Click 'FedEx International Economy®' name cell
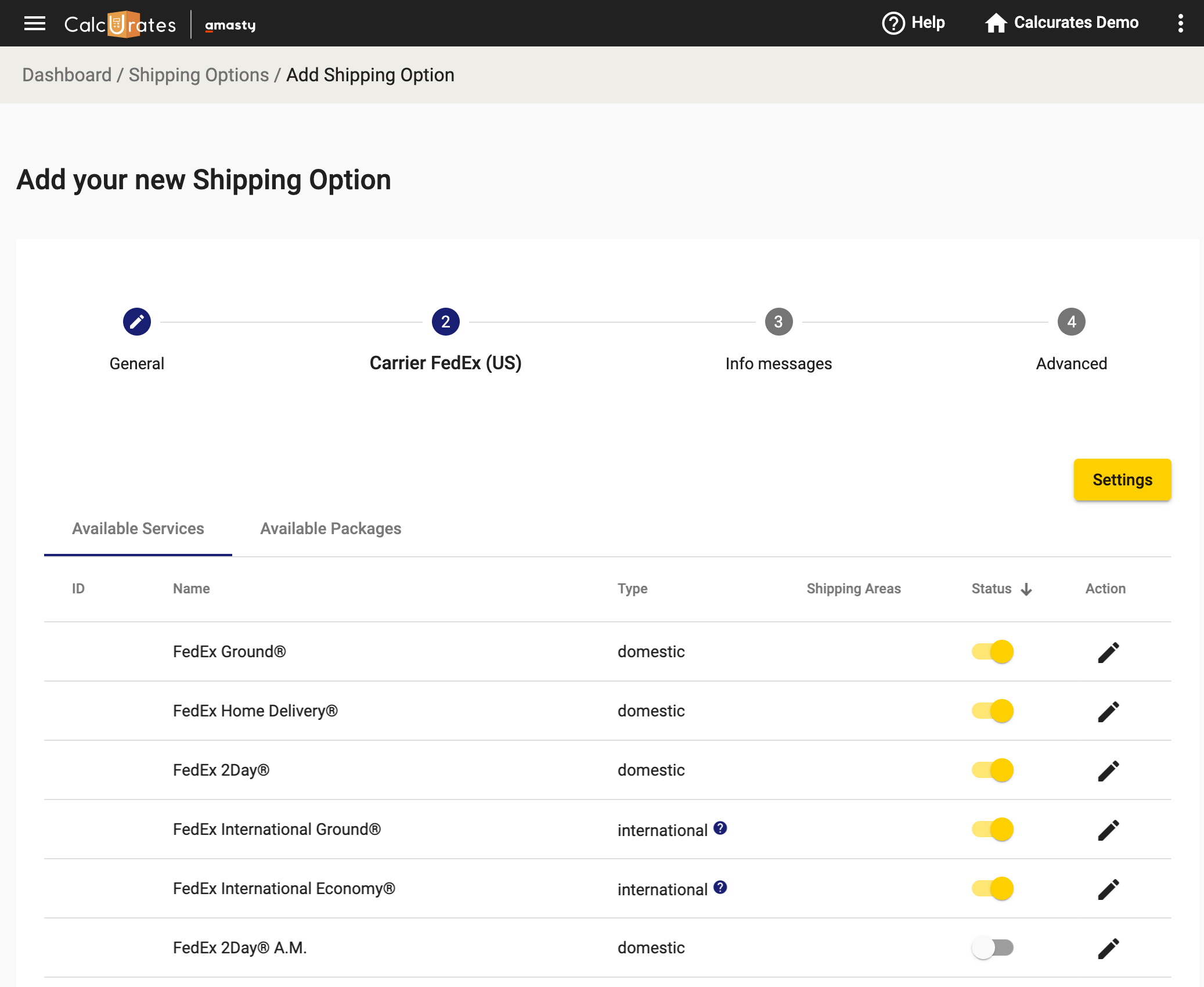The image size is (1204, 987). pyautogui.click(x=284, y=888)
